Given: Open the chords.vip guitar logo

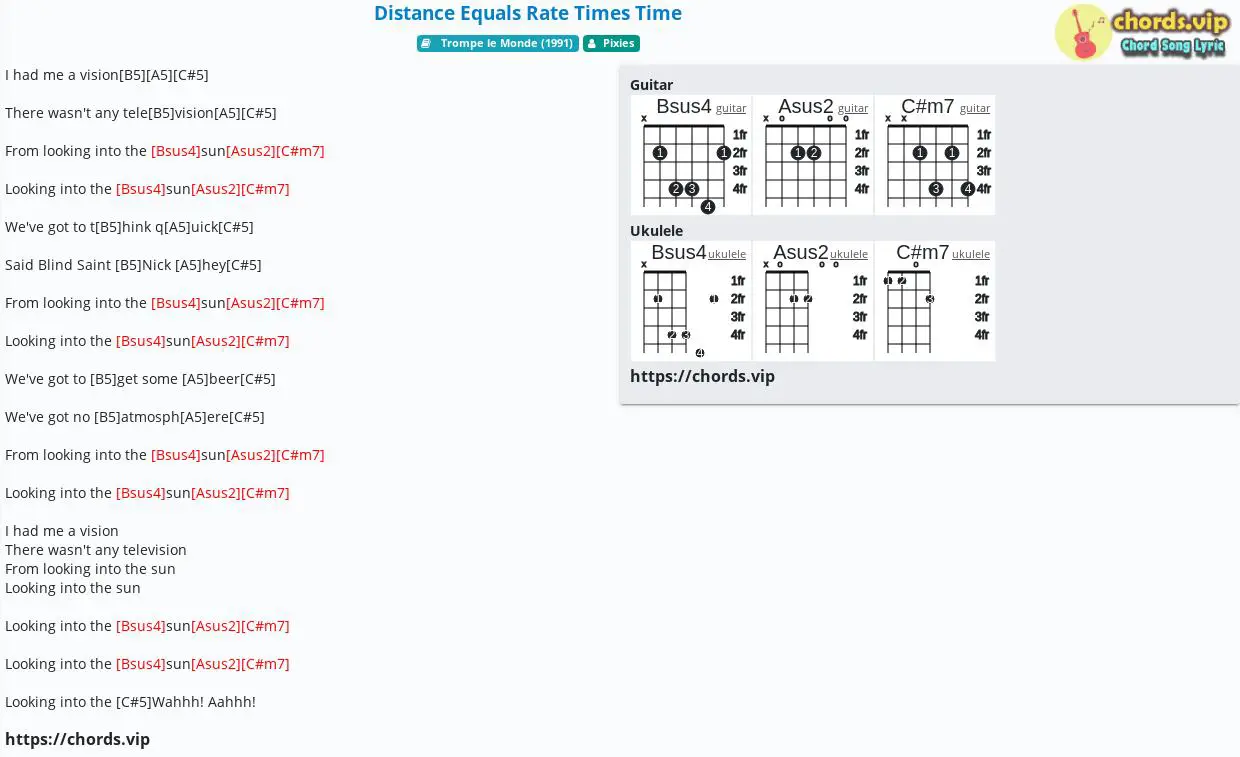Looking at the screenshot, I should coord(1141,32).
